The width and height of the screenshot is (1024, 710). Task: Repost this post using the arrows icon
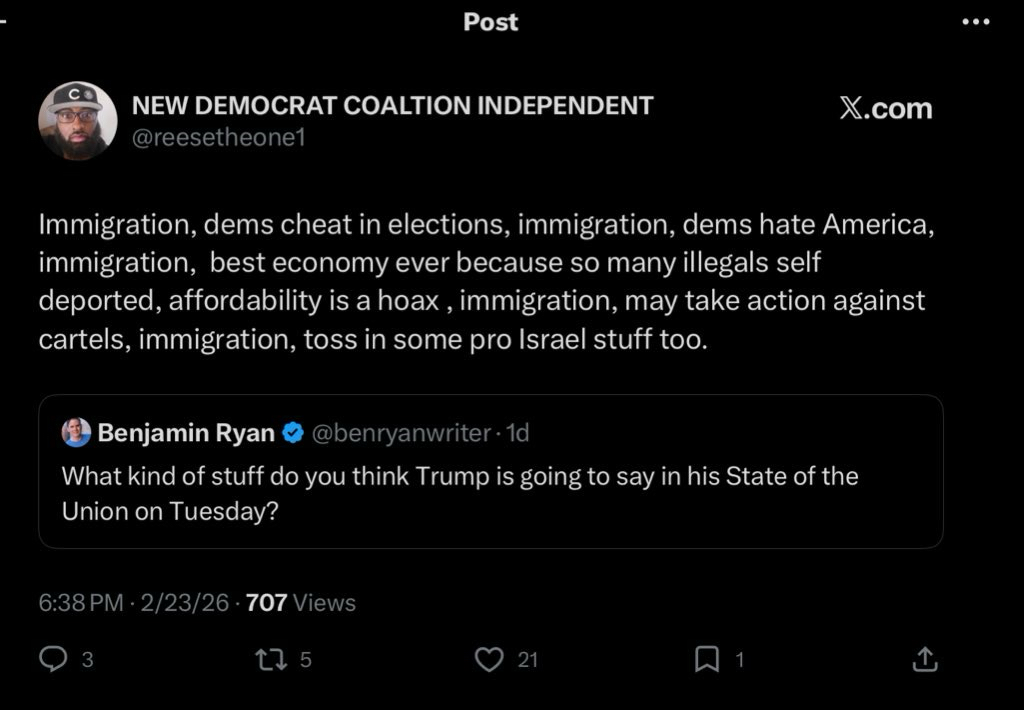coord(268,659)
